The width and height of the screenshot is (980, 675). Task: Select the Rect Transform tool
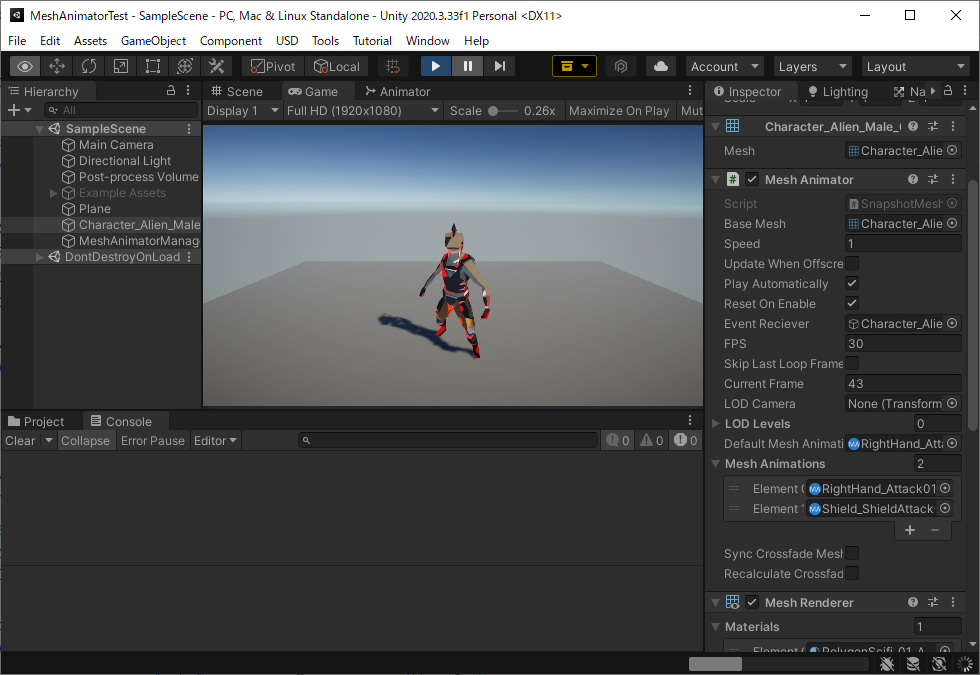[152, 66]
